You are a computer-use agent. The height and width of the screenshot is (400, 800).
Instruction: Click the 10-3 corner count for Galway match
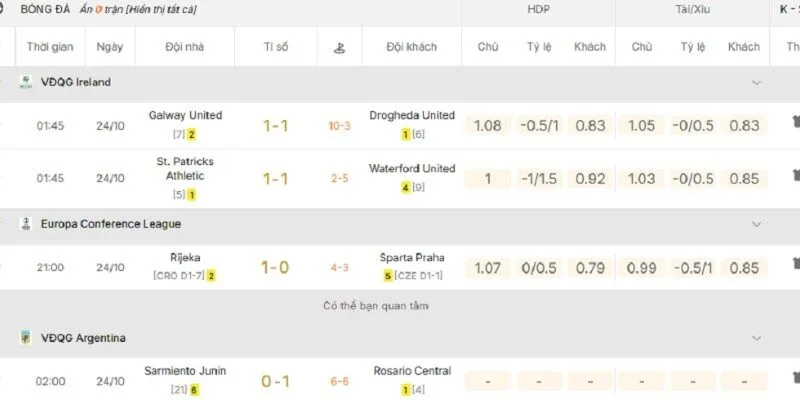(340, 126)
